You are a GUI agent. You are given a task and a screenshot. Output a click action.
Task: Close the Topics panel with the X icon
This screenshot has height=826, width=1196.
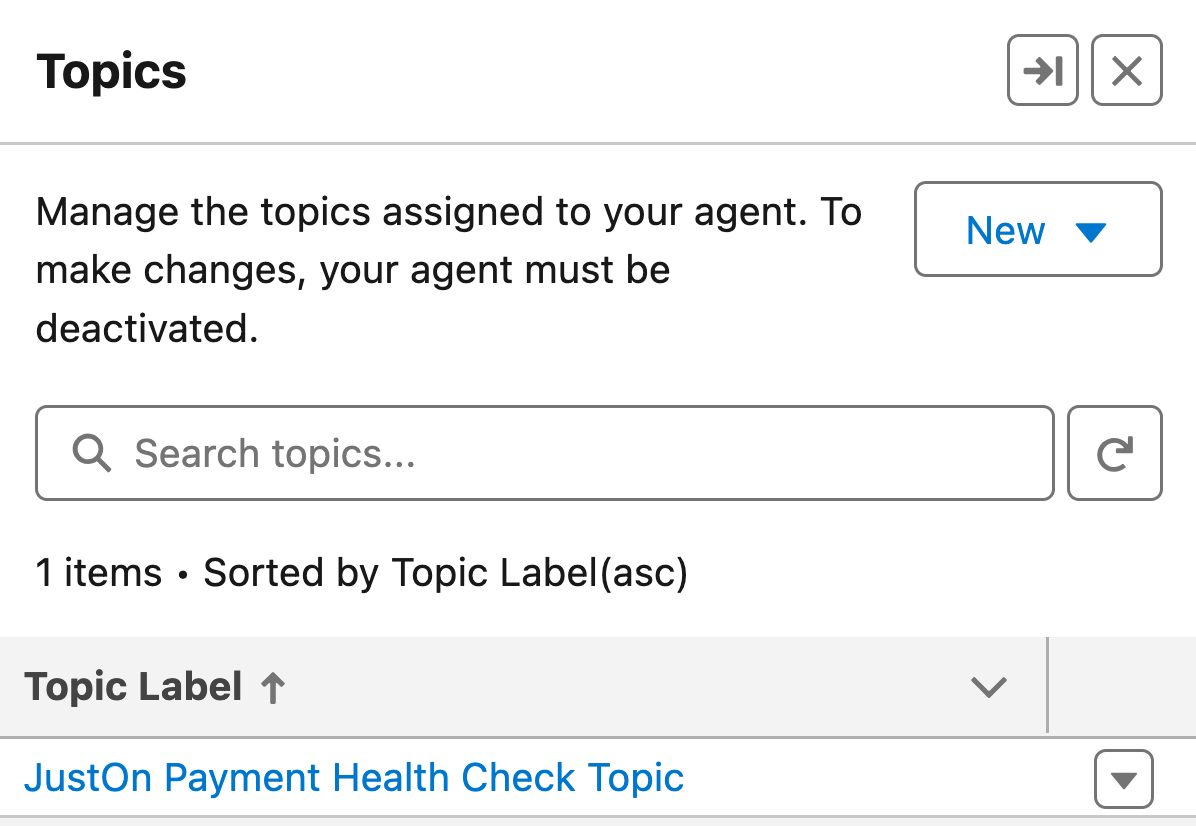[x=1126, y=70]
